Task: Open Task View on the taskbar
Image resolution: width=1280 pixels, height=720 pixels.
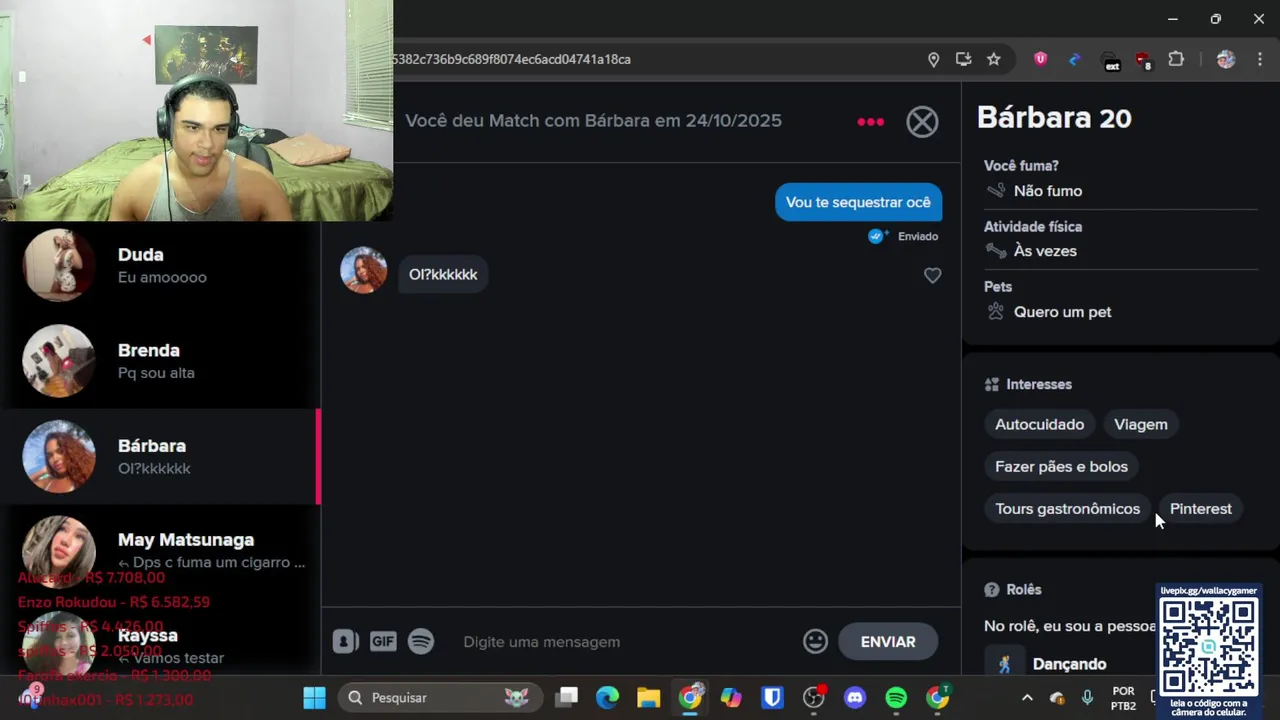Action: (x=567, y=697)
